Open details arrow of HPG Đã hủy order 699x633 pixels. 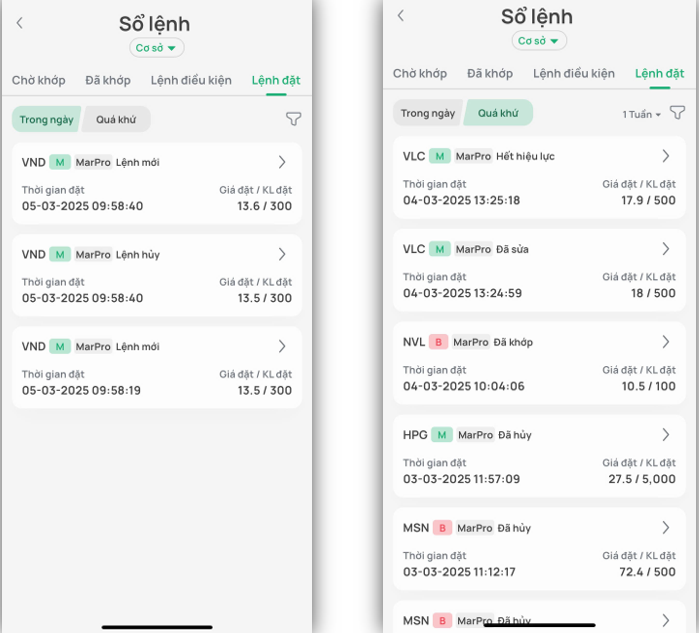coord(666,435)
